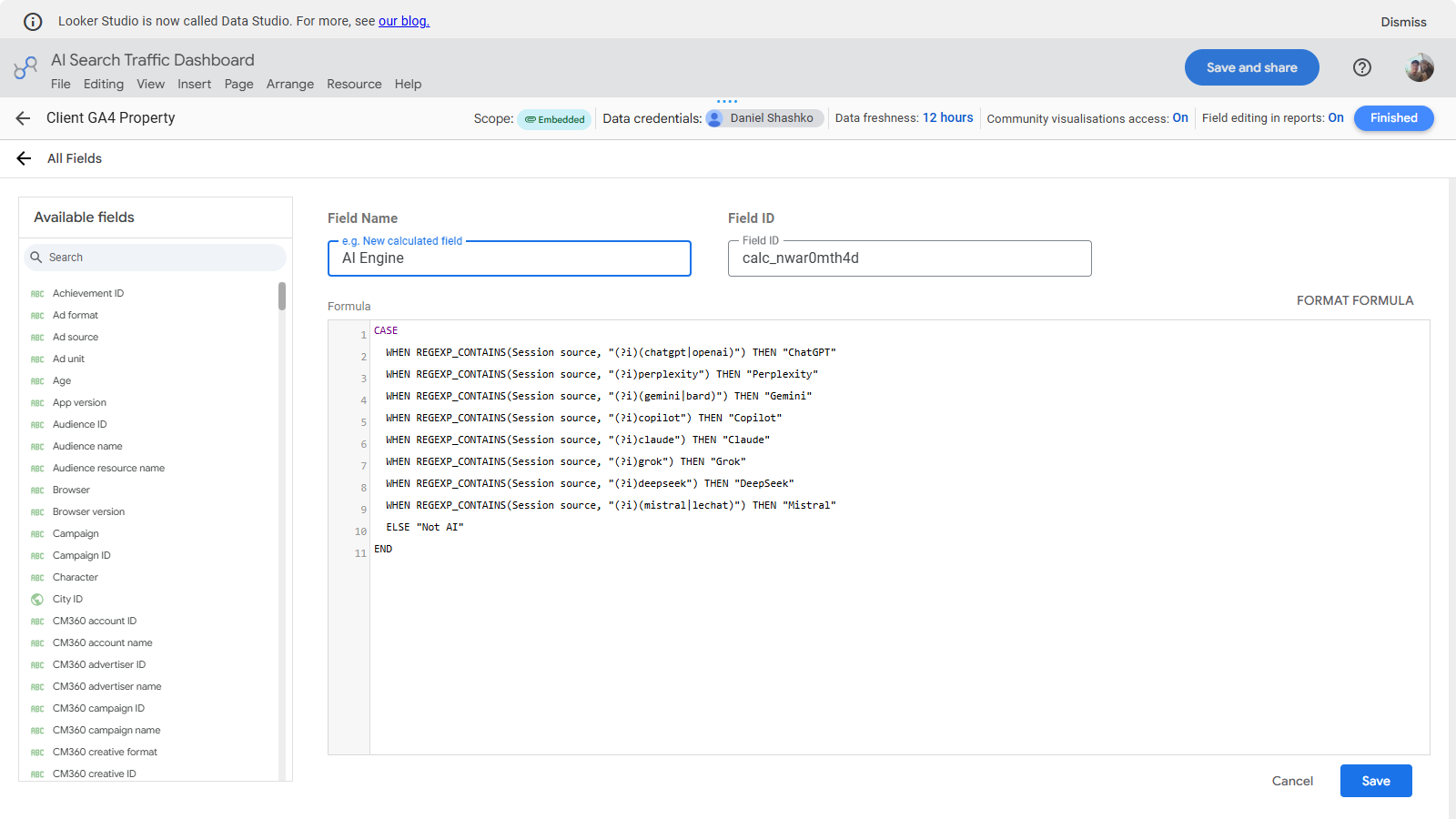The width and height of the screenshot is (1456, 819).
Task: Click the Daniel Shashko credentials avatar icon
Action: [714, 118]
